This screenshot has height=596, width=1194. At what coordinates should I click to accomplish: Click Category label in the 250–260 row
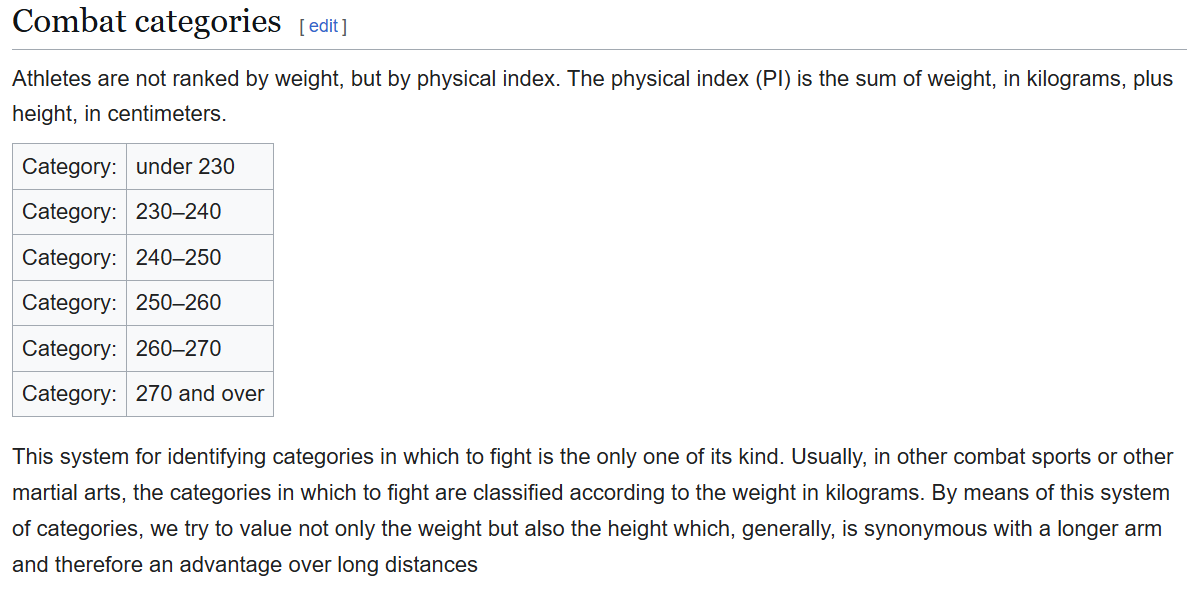(x=69, y=303)
